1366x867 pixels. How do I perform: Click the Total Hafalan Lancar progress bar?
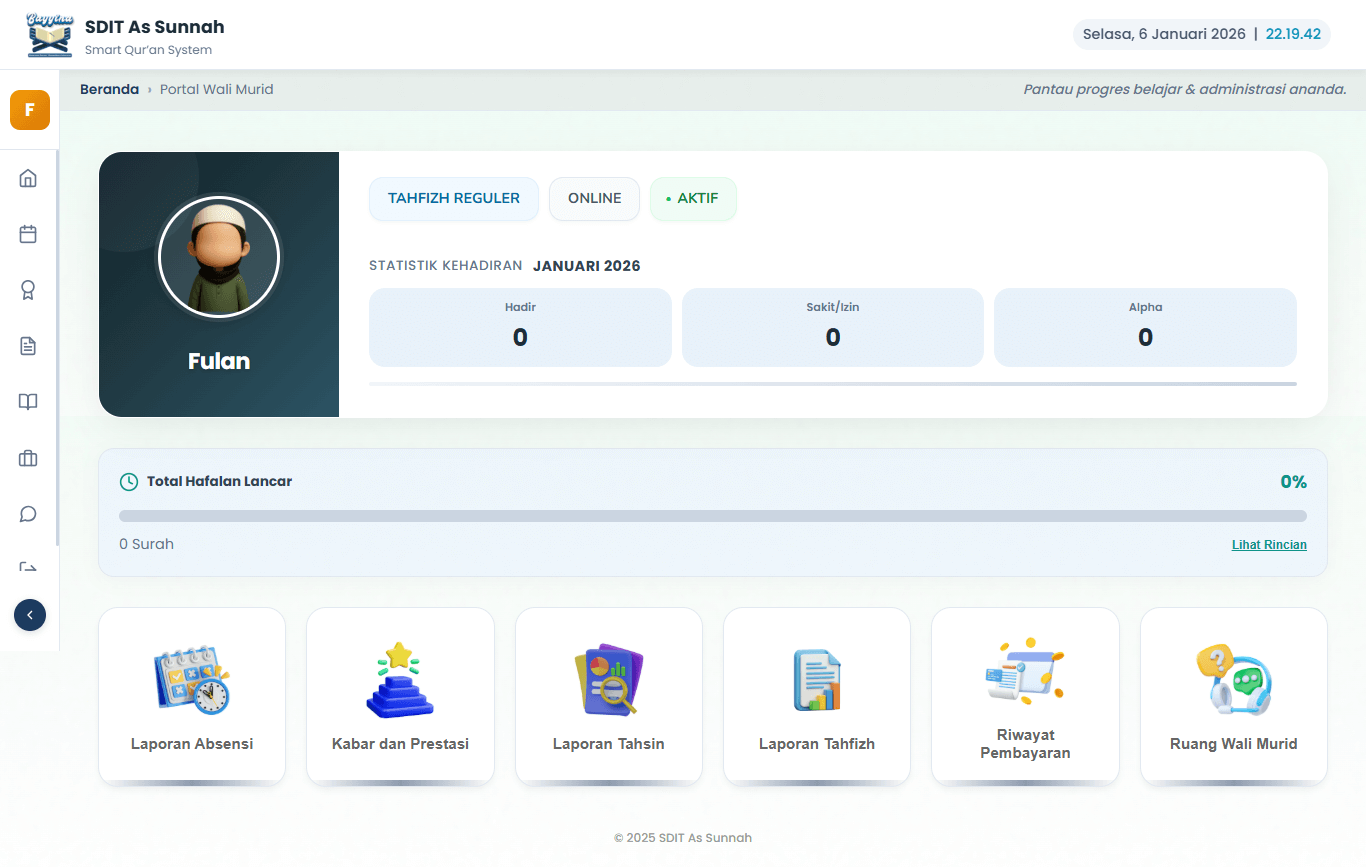712,516
